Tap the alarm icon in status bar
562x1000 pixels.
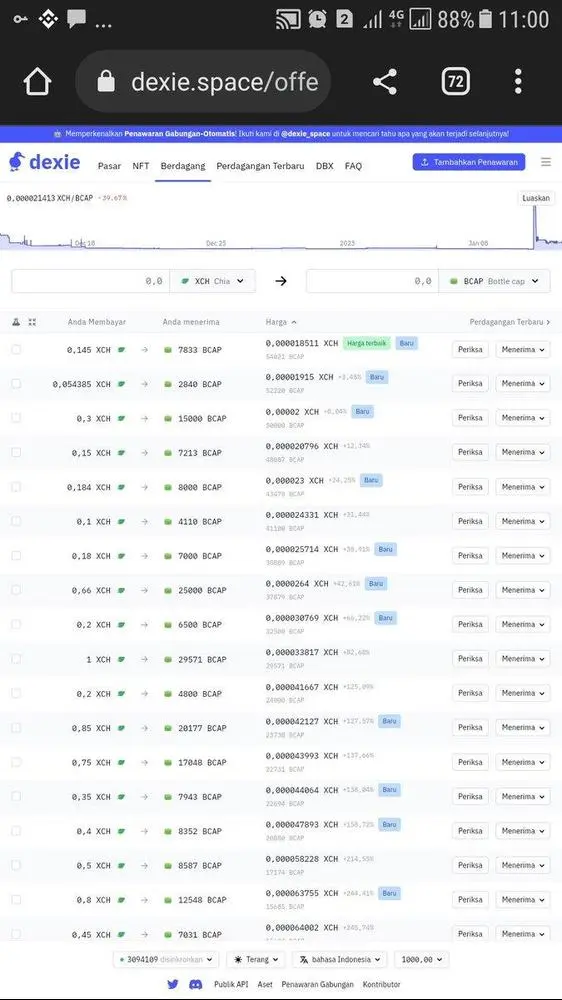point(317,19)
